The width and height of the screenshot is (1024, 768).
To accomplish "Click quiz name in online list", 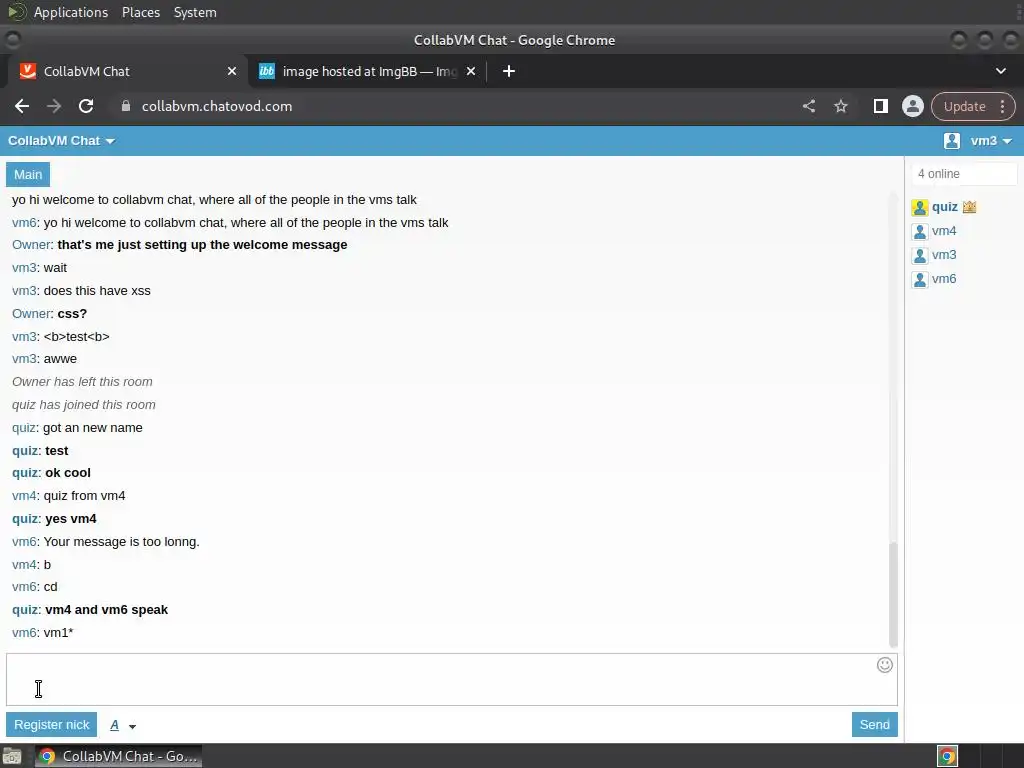I will tap(944, 207).
